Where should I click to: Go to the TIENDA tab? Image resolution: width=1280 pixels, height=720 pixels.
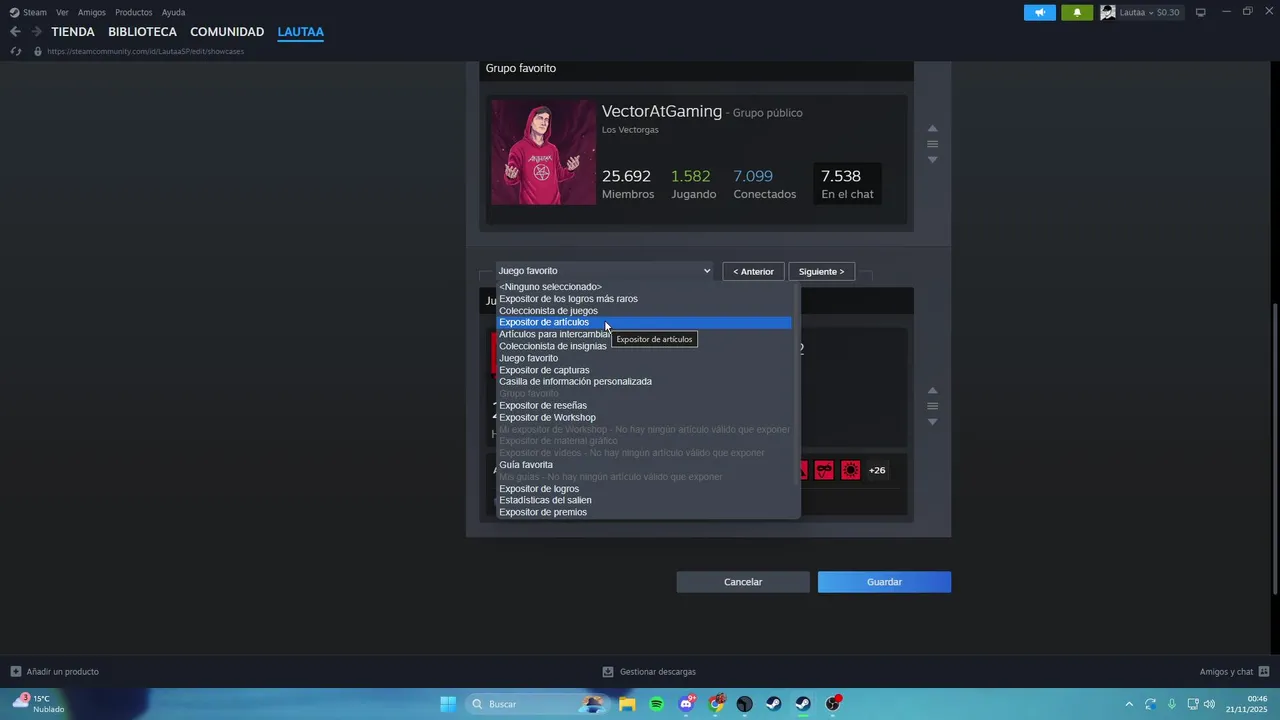(73, 32)
